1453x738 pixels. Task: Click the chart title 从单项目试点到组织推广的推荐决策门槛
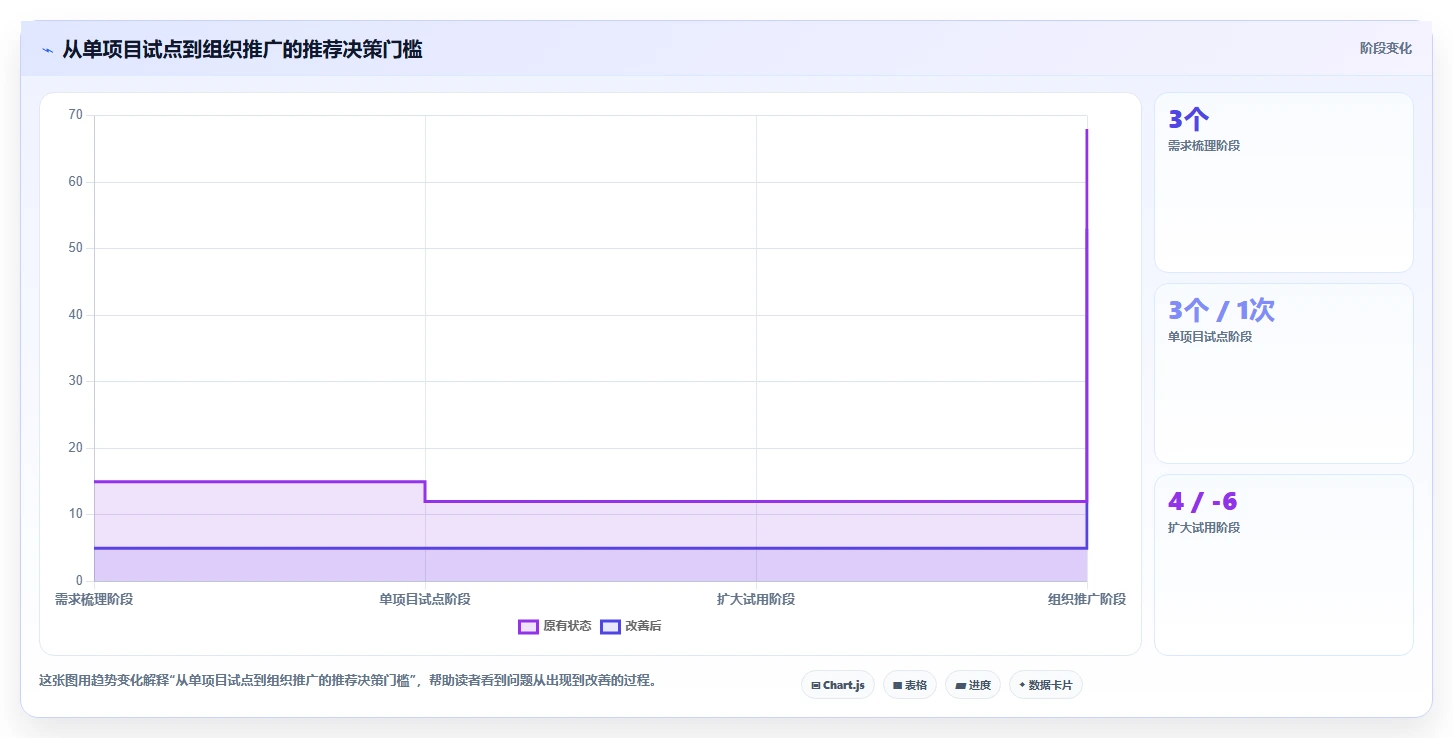242,49
